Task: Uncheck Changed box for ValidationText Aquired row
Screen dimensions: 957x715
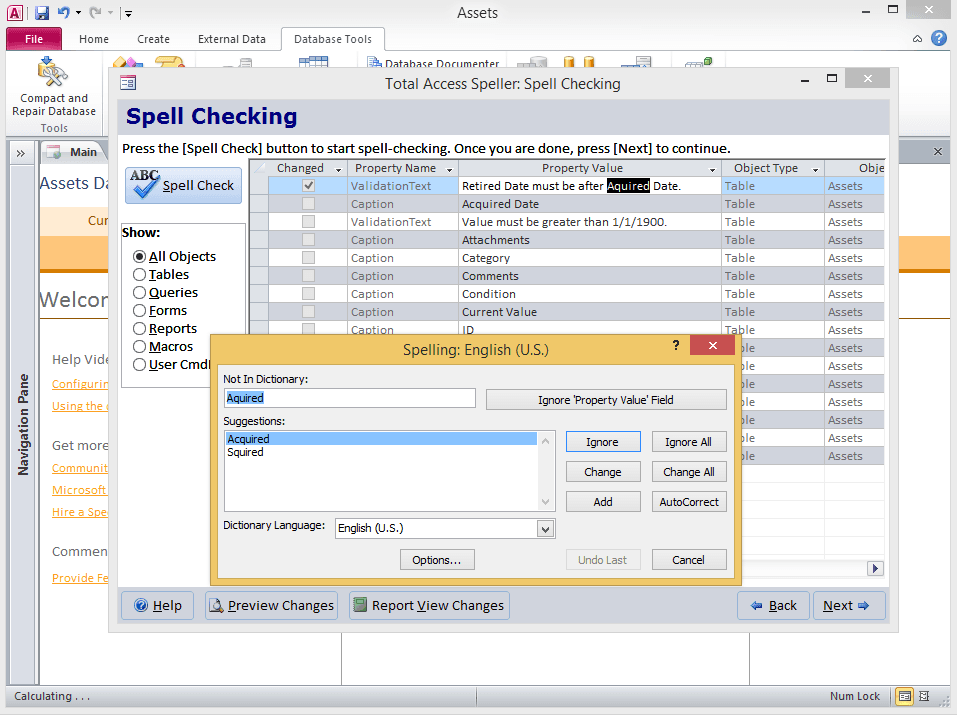Action: click(308, 186)
